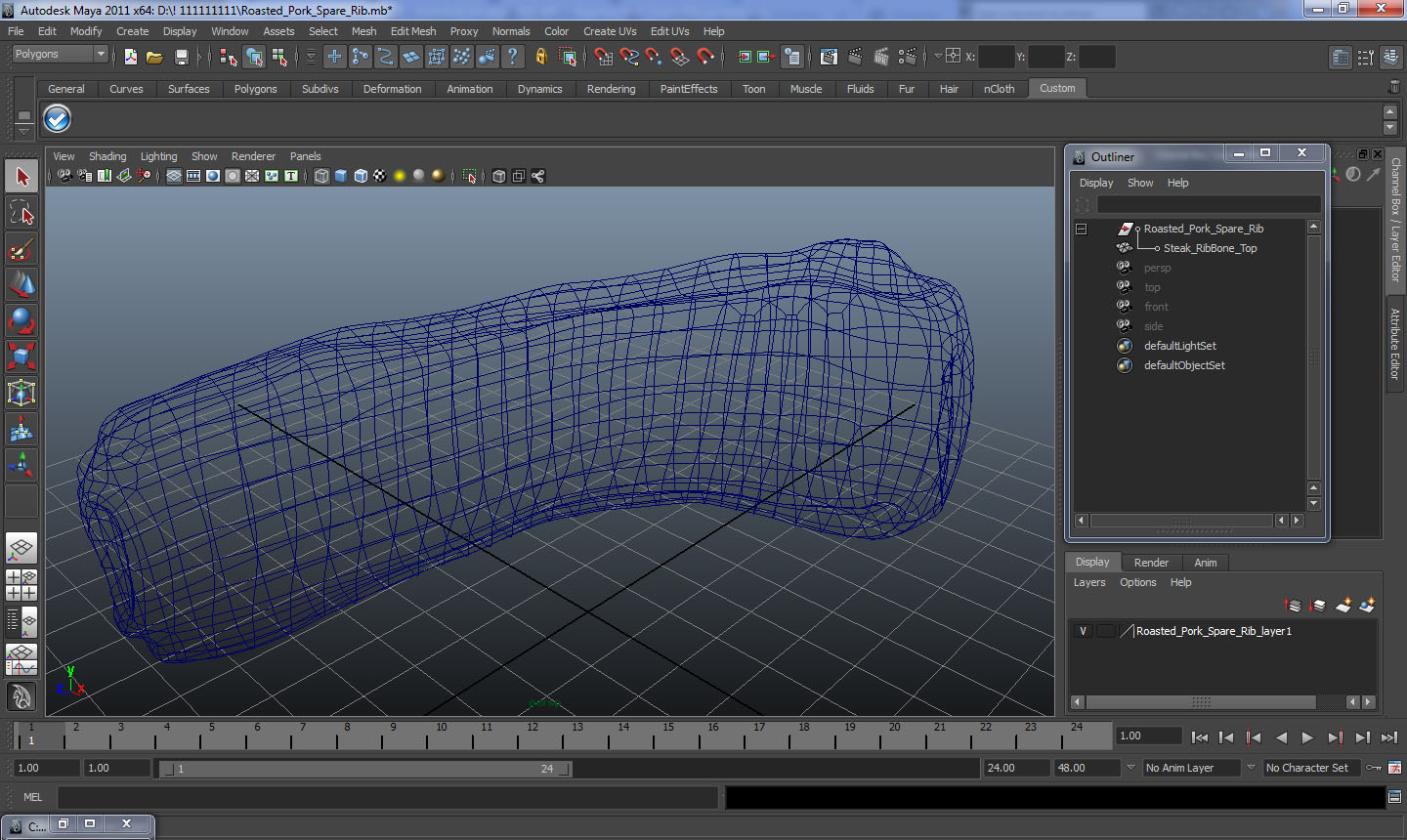Click the question mark selection mask icon
The image size is (1407, 840).
point(513,57)
